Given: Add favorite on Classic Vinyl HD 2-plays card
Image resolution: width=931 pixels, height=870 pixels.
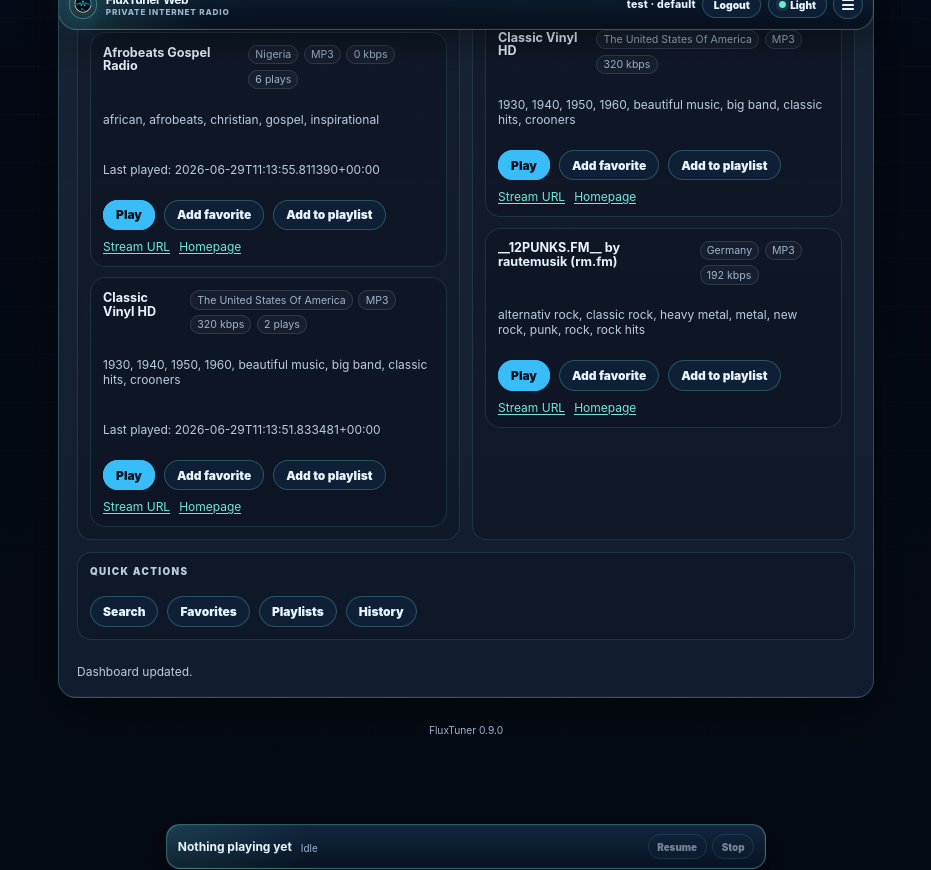Looking at the screenshot, I should [214, 476].
